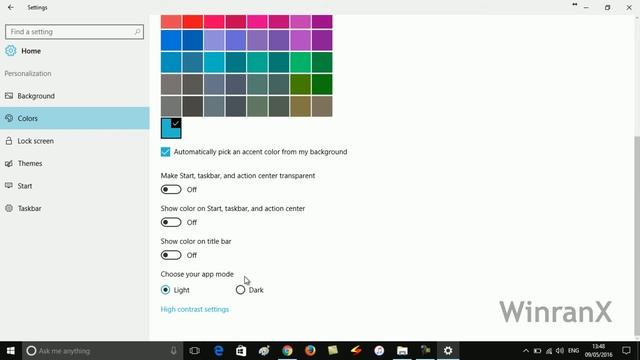640x360 pixels.
Task: Open Sticky Notes from the taskbar
Action: pyautogui.click(x=333, y=350)
